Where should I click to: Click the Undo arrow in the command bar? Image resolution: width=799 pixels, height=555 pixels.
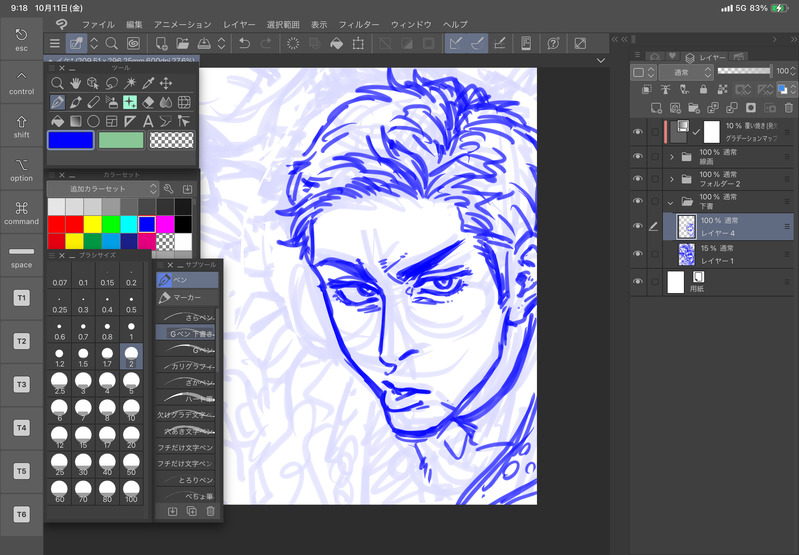point(245,43)
